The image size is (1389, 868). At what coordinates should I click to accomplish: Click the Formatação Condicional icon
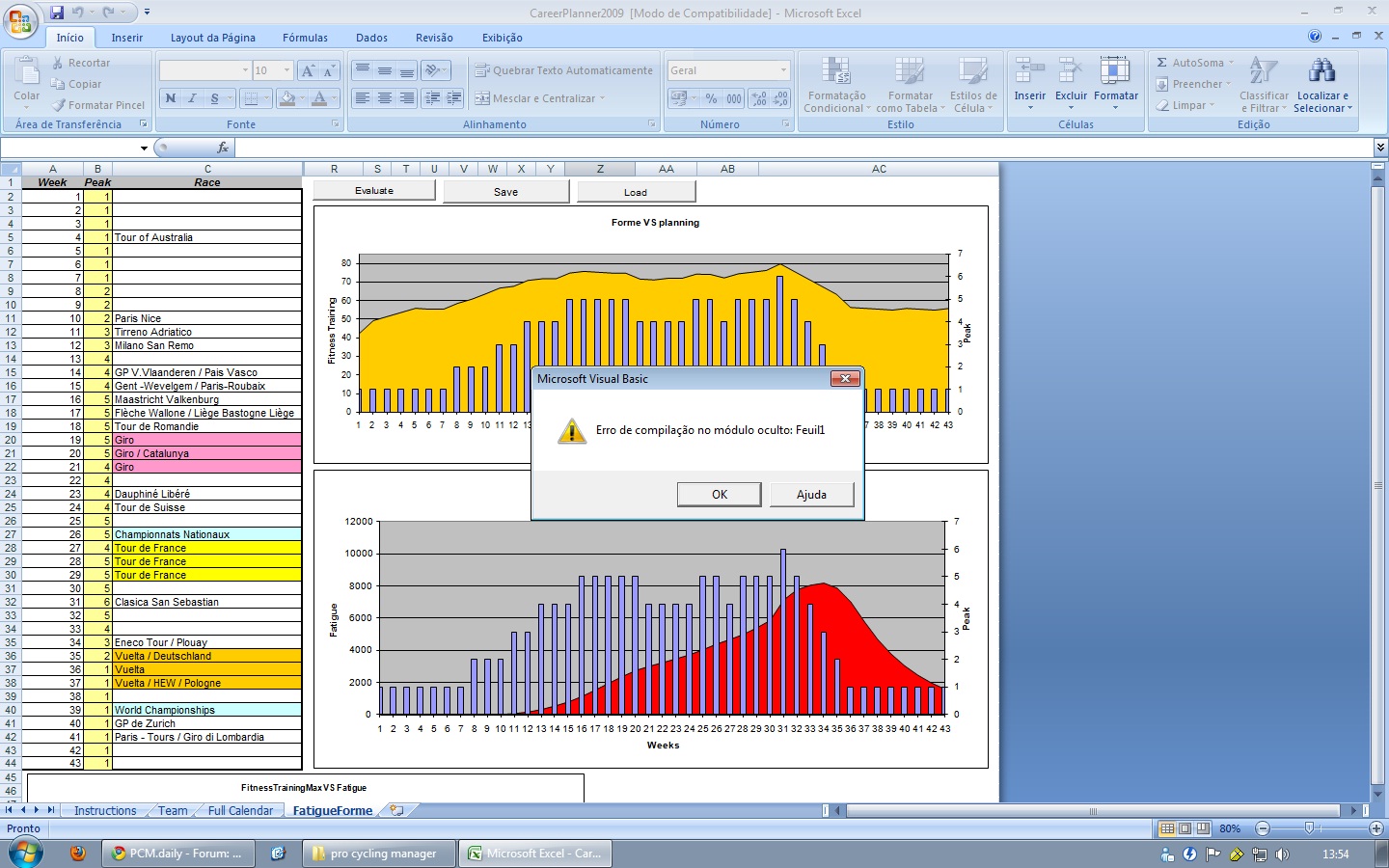[x=835, y=71]
